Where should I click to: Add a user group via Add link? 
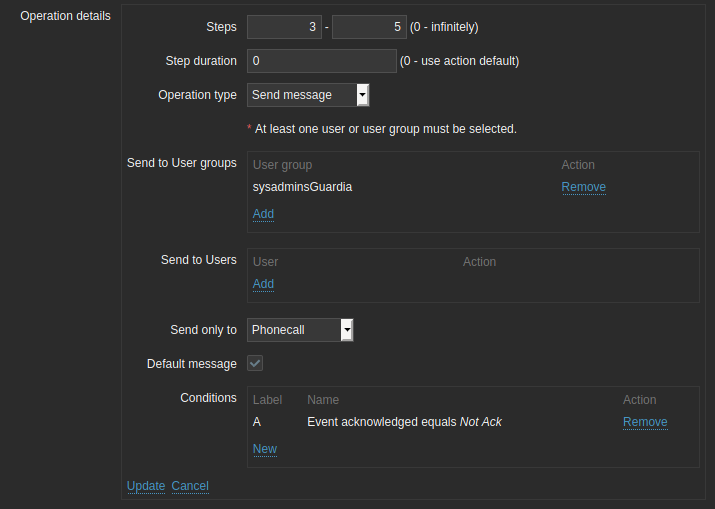tap(263, 214)
